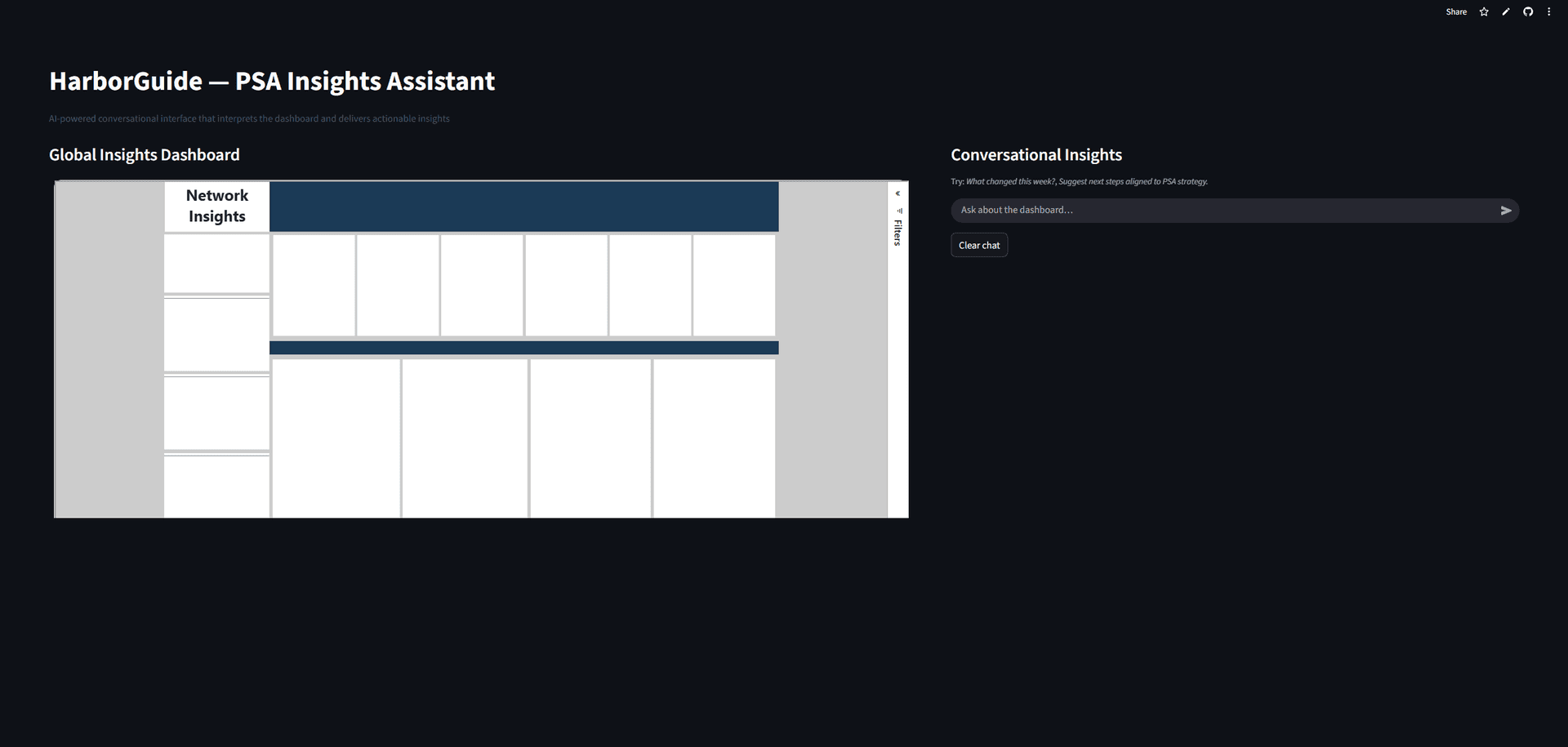
Task: Click the Share button in the top bar
Action: tap(1455, 12)
